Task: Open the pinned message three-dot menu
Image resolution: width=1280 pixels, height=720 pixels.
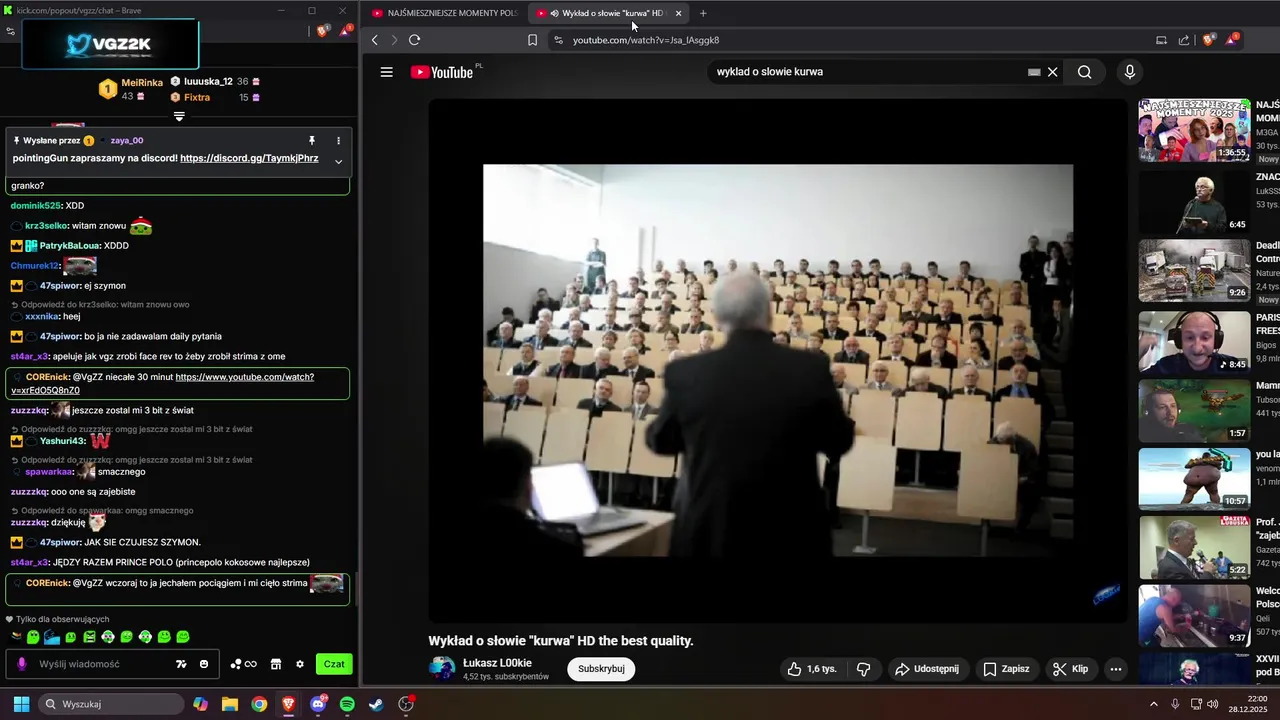Action: pyautogui.click(x=338, y=141)
